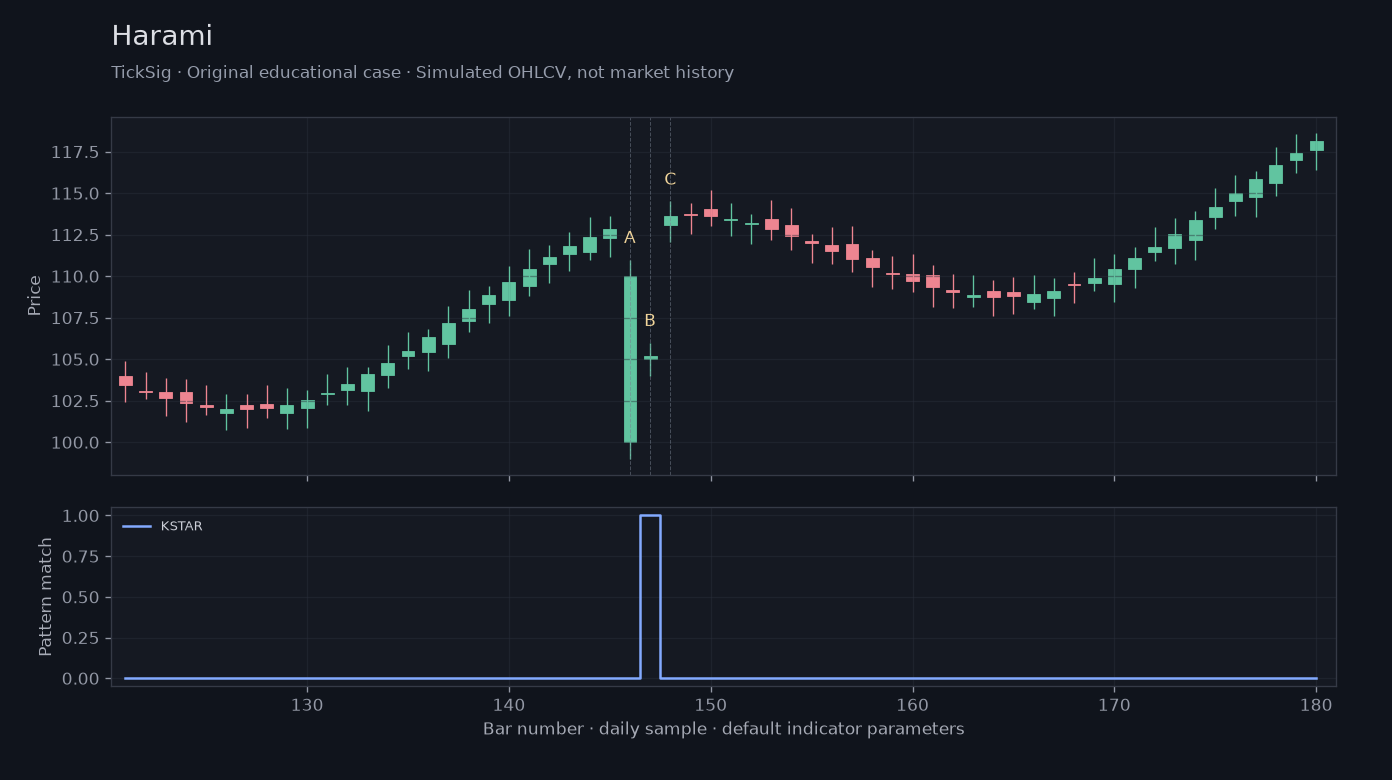Click the 112.5 price tick label

click(x=77, y=235)
